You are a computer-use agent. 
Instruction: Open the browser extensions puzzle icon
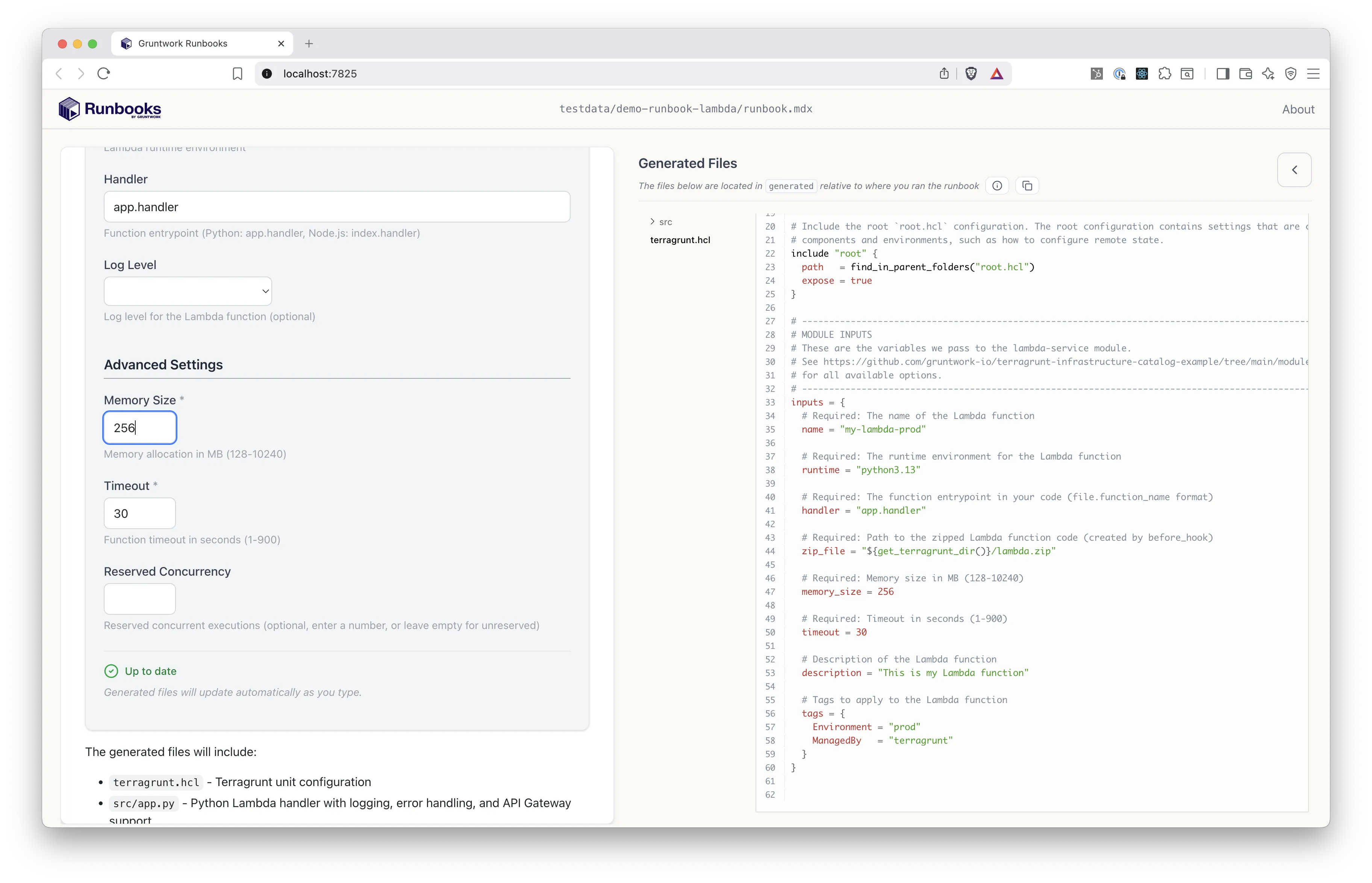(1165, 73)
